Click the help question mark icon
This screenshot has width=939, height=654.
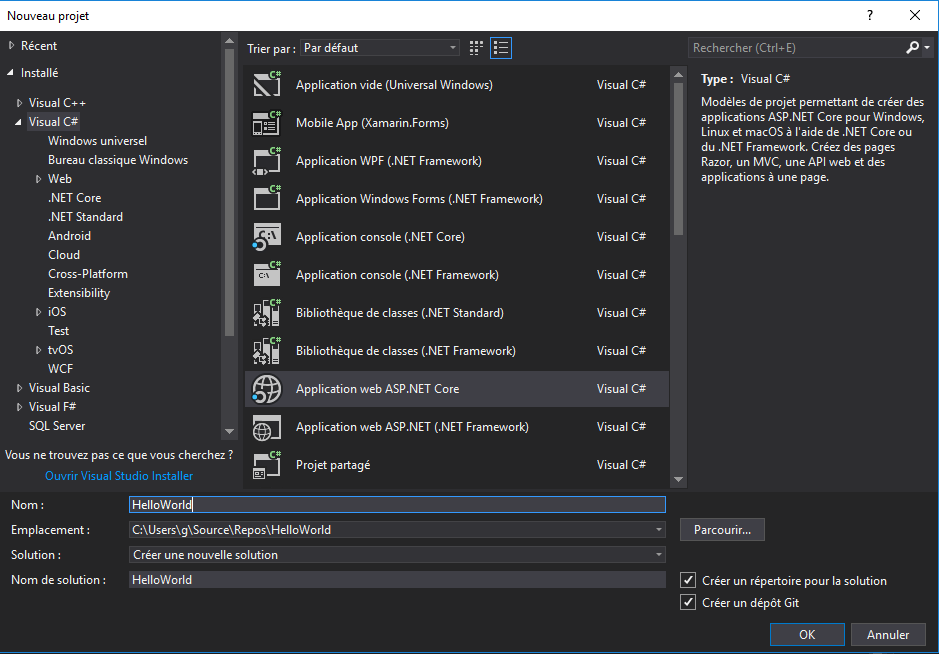[x=870, y=16]
